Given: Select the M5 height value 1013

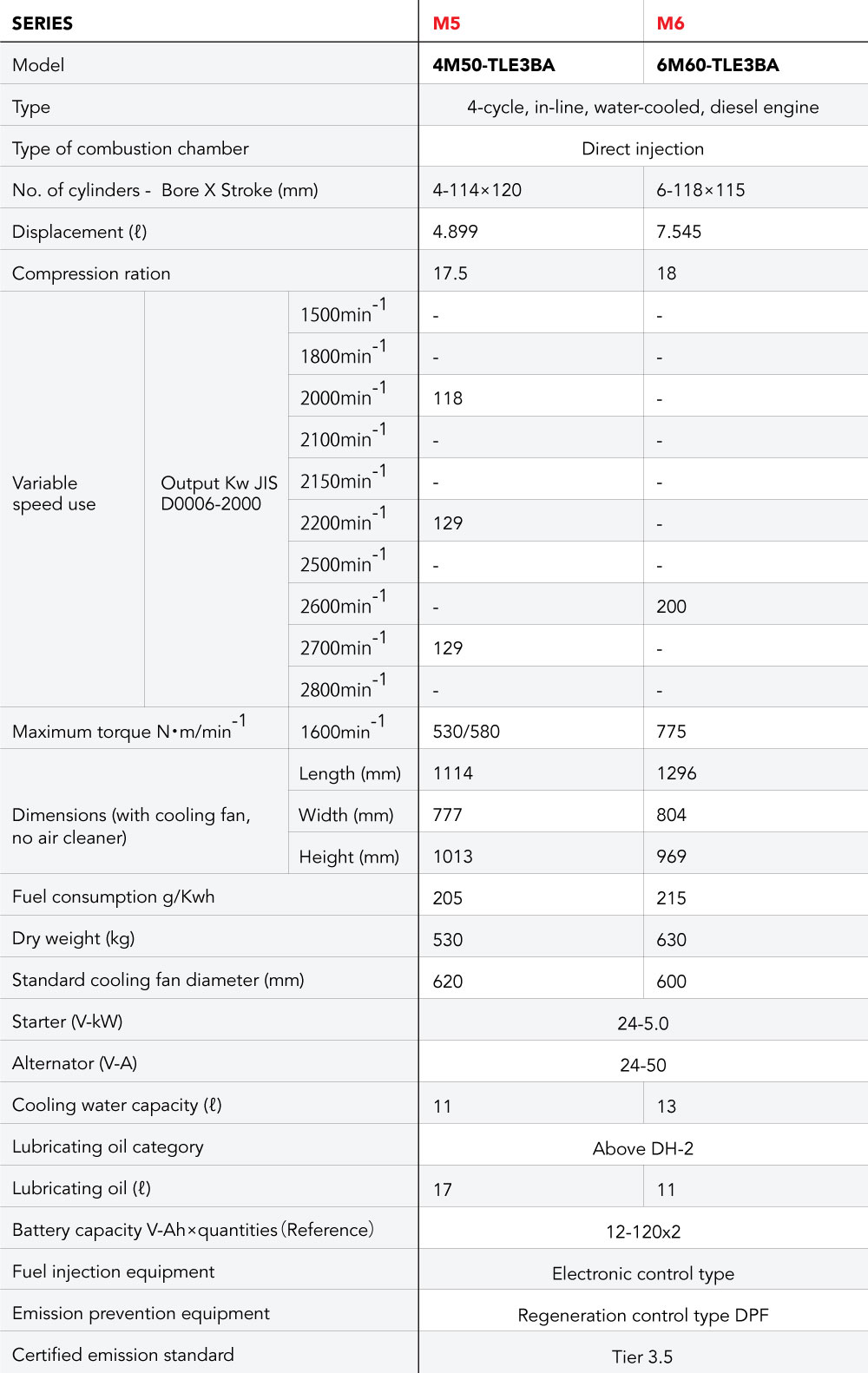Looking at the screenshot, I should (453, 857).
